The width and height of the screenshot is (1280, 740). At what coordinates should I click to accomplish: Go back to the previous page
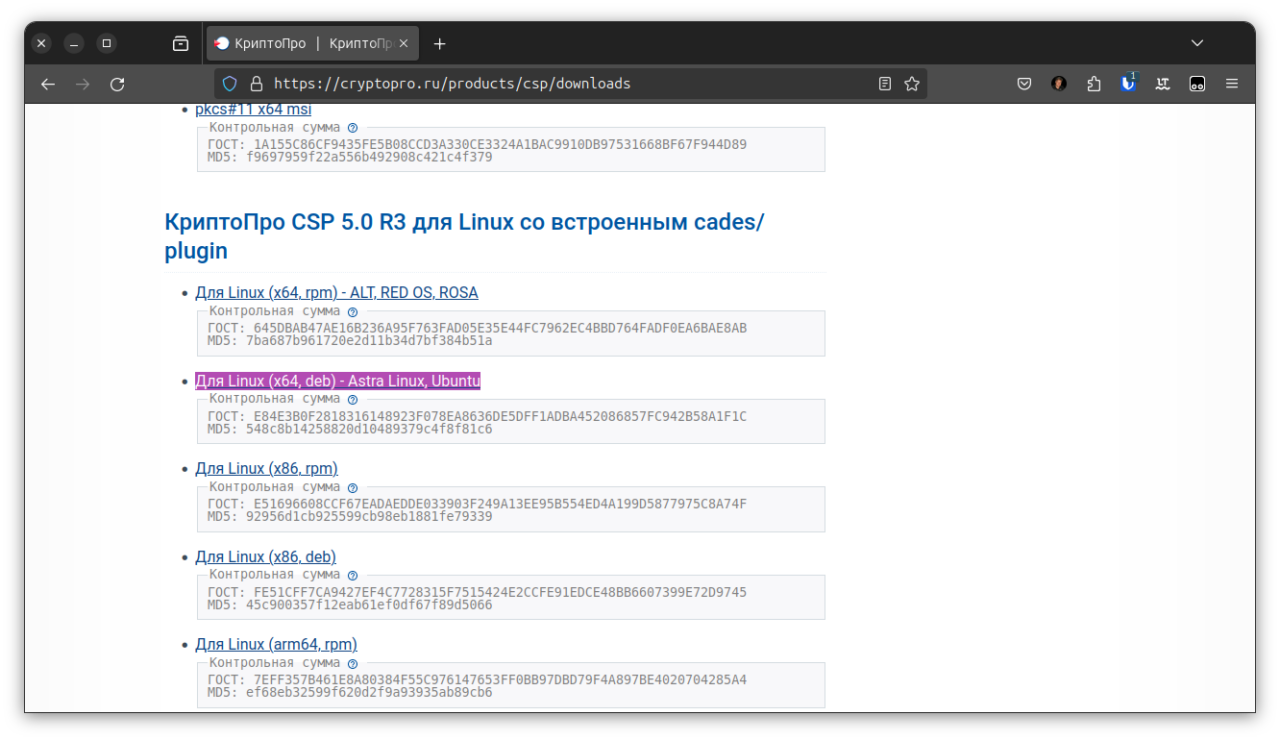(47, 84)
